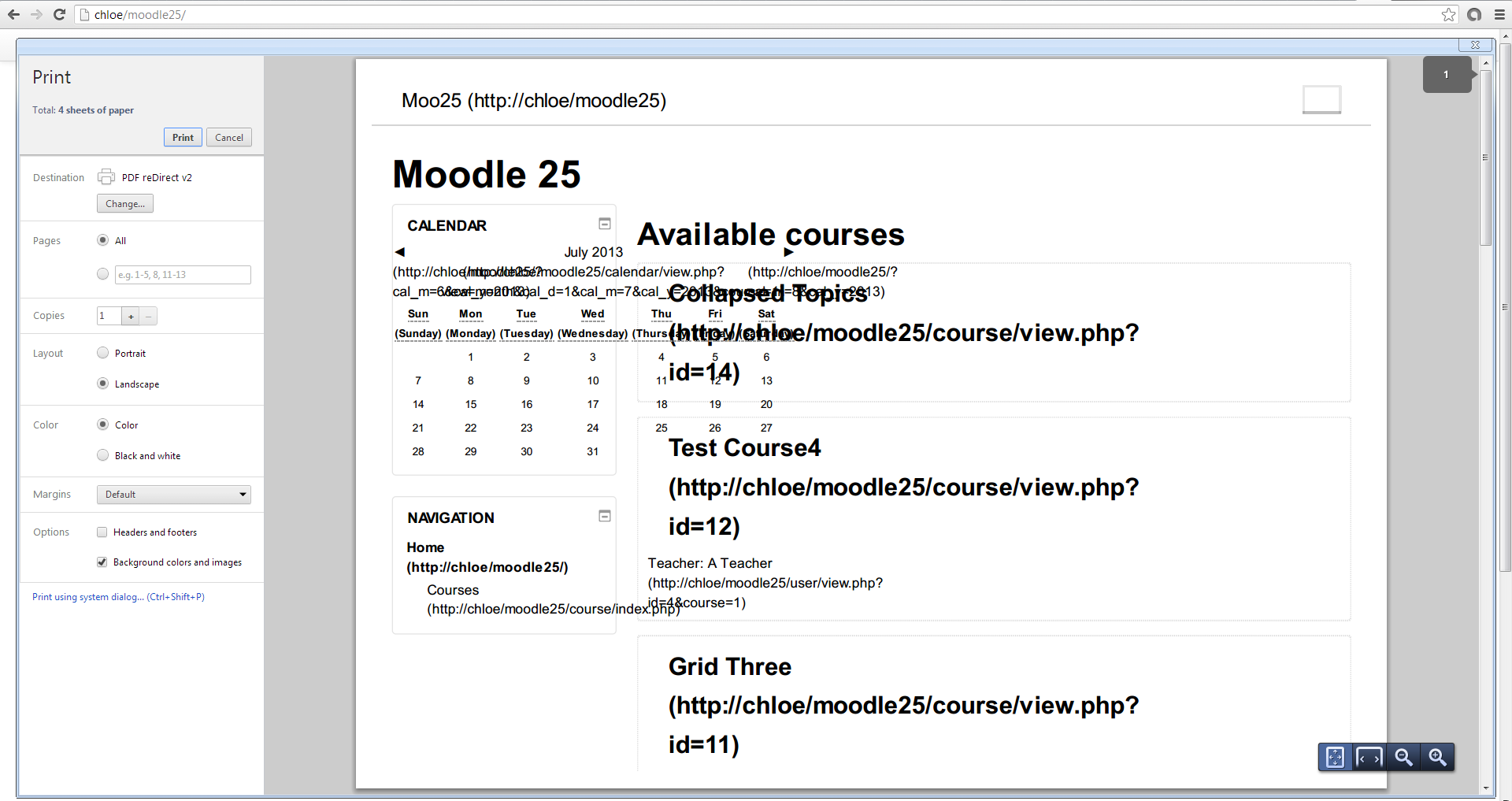The height and width of the screenshot is (801, 1512).
Task: Increase copies with the plus button
Action: point(131,316)
